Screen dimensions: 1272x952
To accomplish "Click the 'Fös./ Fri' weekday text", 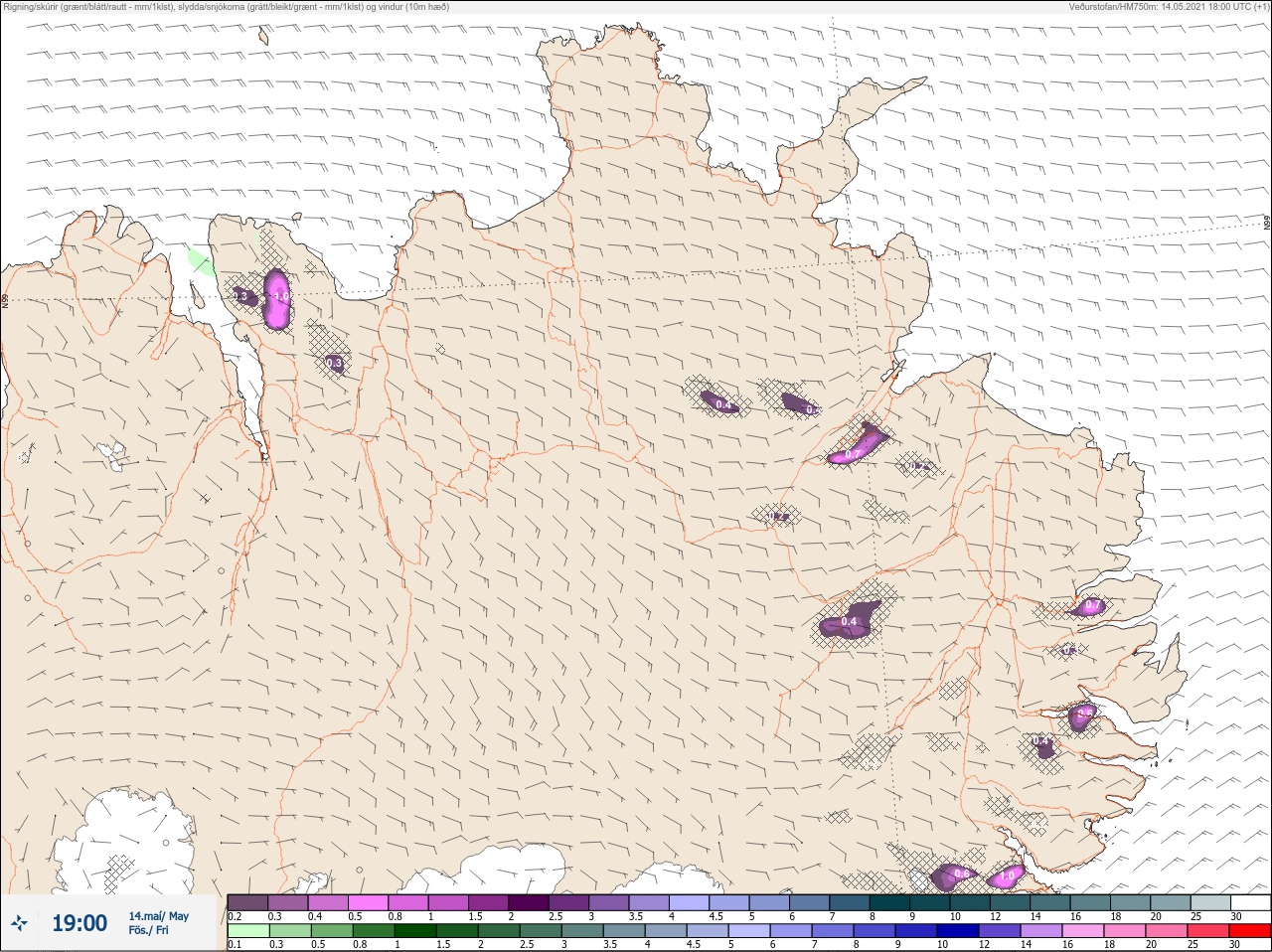I will [x=148, y=931].
